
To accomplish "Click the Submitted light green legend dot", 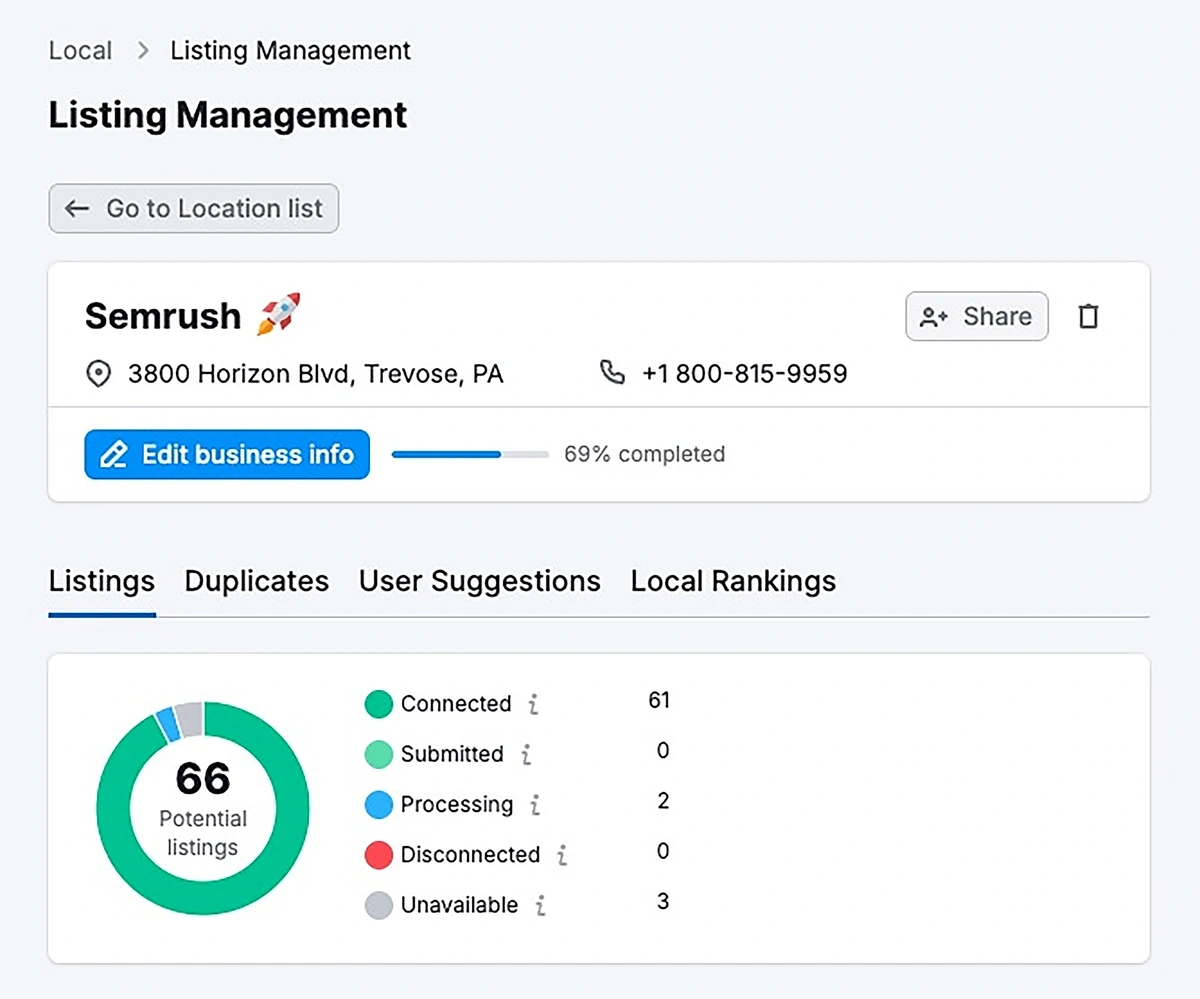I will [x=379, y=754].
